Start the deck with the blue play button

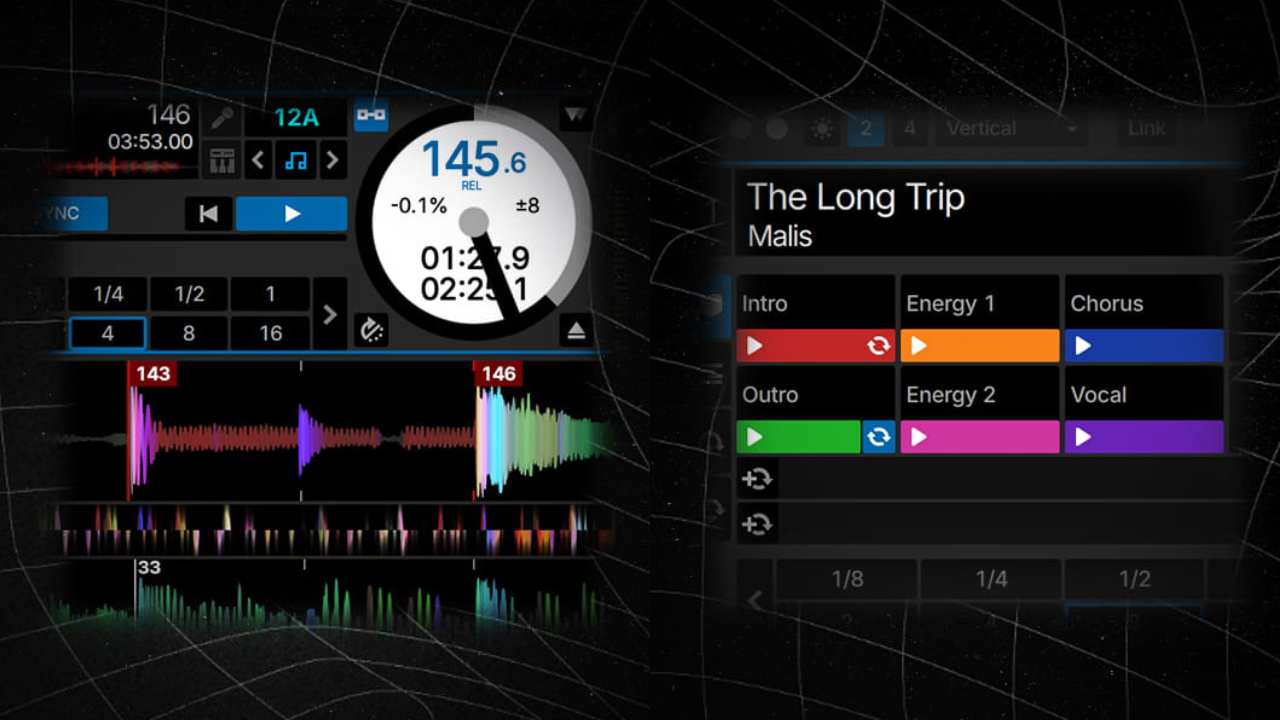[x=292, y=214]
